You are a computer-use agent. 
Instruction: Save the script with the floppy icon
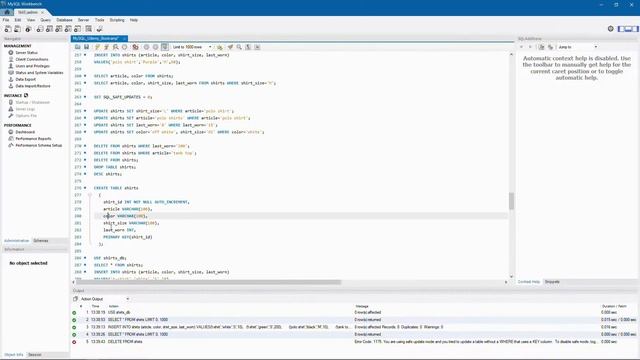tap(87, 47)
